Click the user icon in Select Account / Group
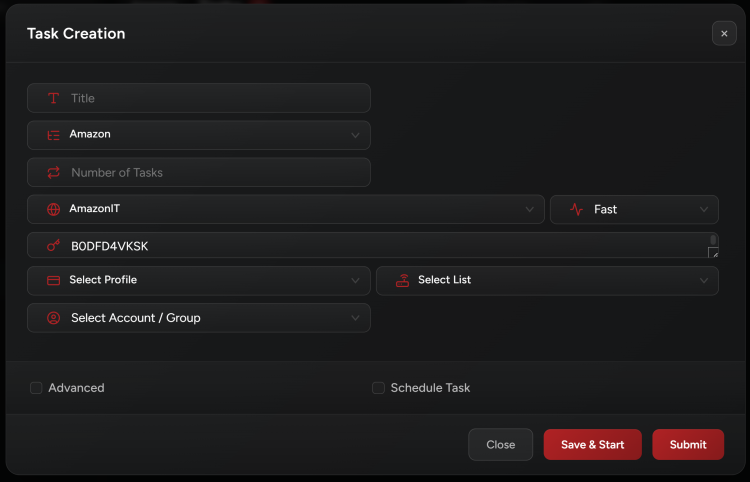This screenshot has height=482, width=750. tap(54, 318)
